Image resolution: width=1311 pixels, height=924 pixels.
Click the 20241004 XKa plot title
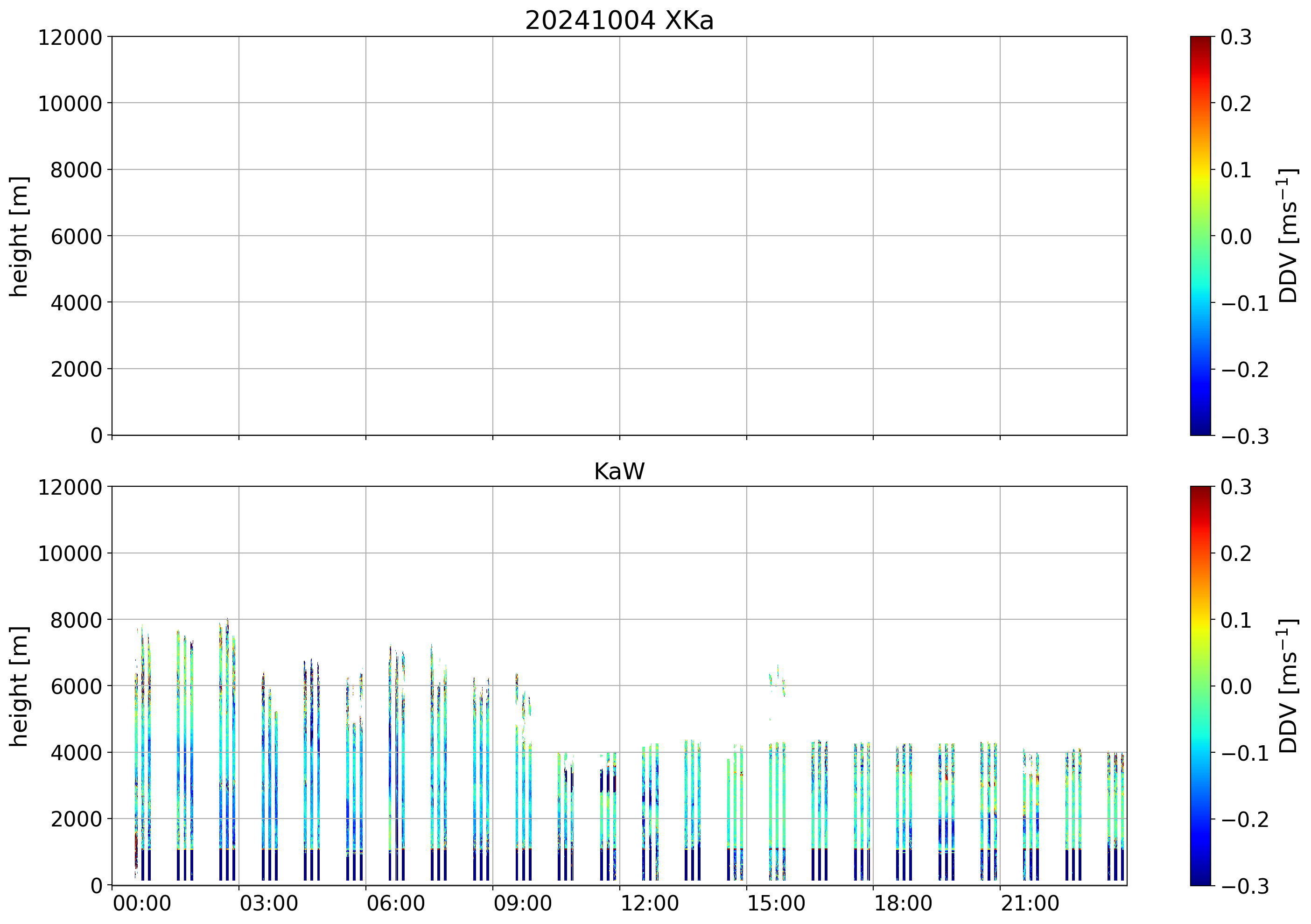point(619,21)
